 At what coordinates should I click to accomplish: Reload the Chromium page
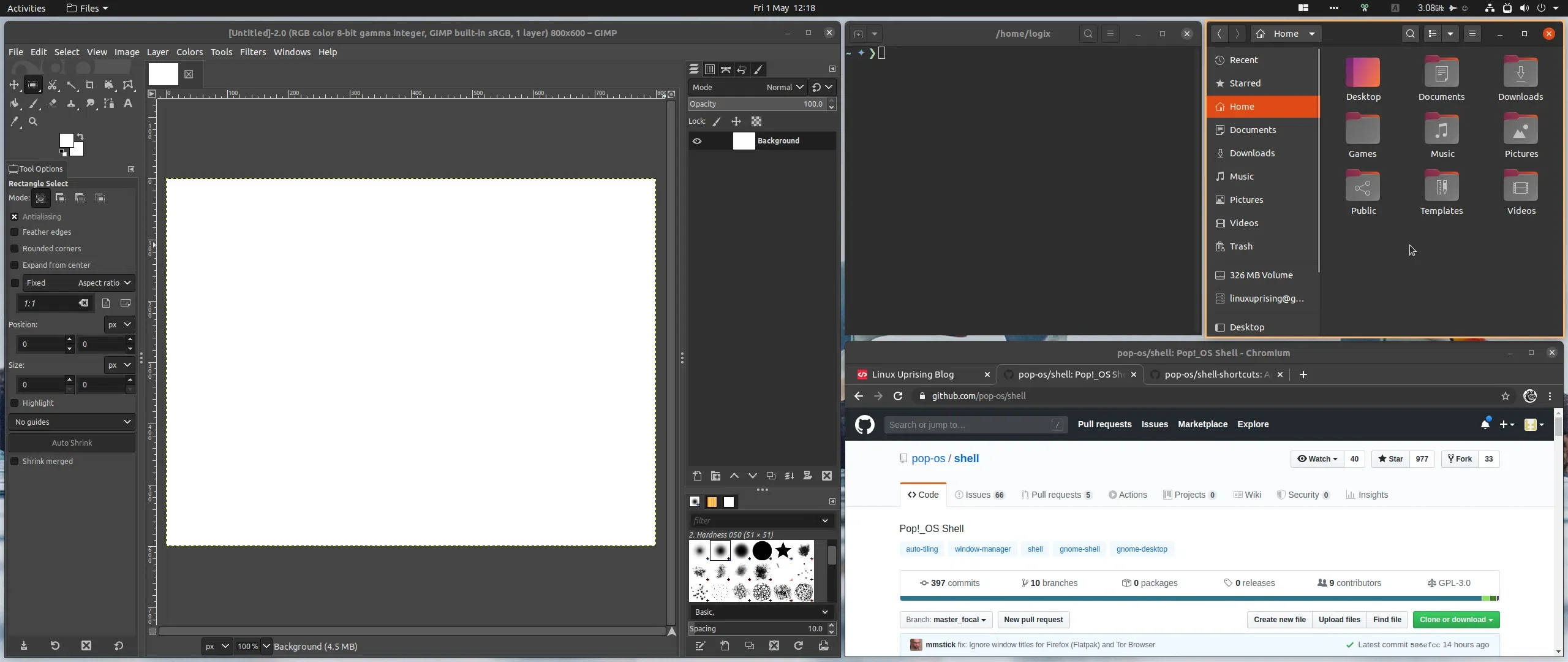[898, 396]
